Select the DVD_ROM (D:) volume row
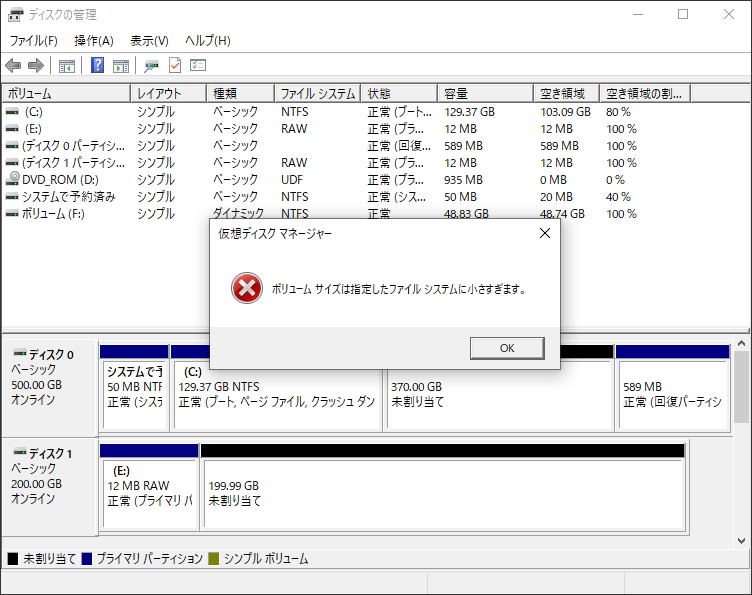 pos(60,180)
